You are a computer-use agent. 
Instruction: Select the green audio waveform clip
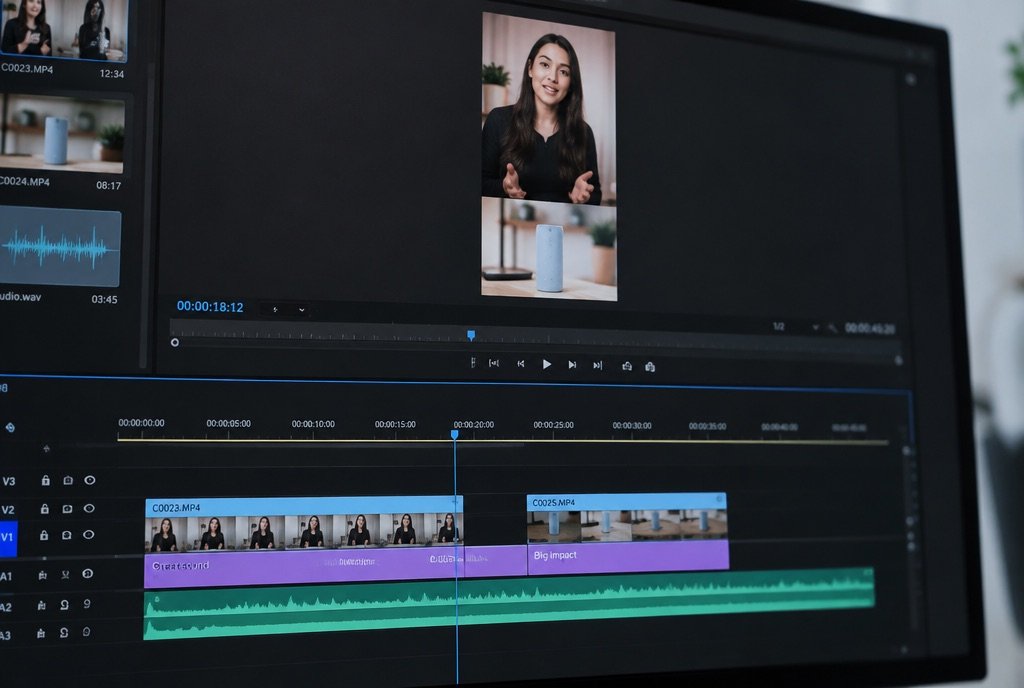509,604
